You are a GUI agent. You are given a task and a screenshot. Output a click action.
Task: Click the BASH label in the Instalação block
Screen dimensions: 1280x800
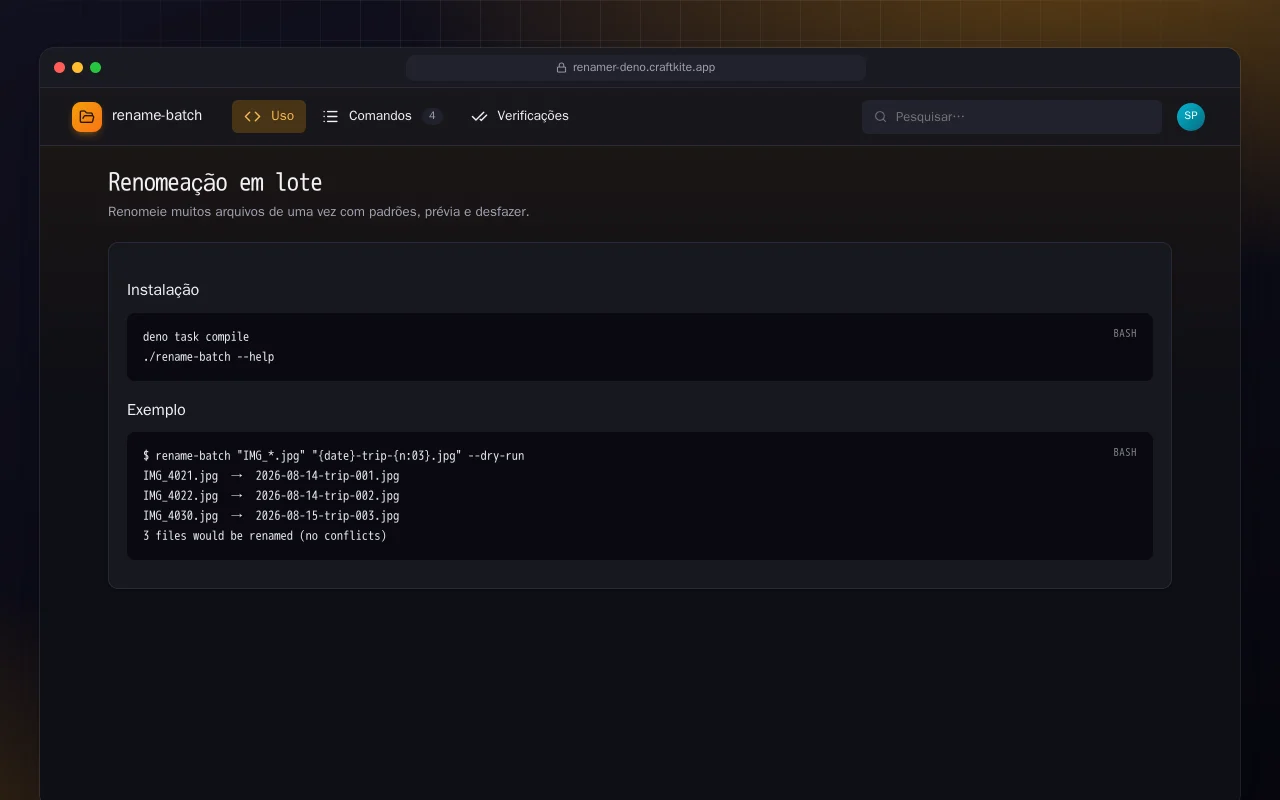pos(1125,333)
